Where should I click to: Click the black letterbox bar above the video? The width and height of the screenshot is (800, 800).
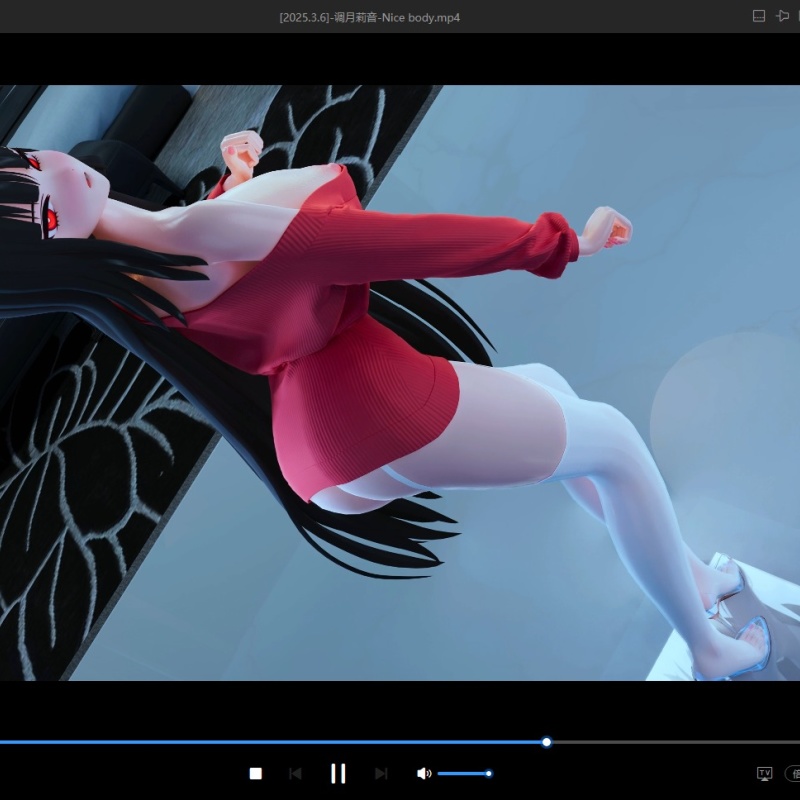tap(400, 60)
